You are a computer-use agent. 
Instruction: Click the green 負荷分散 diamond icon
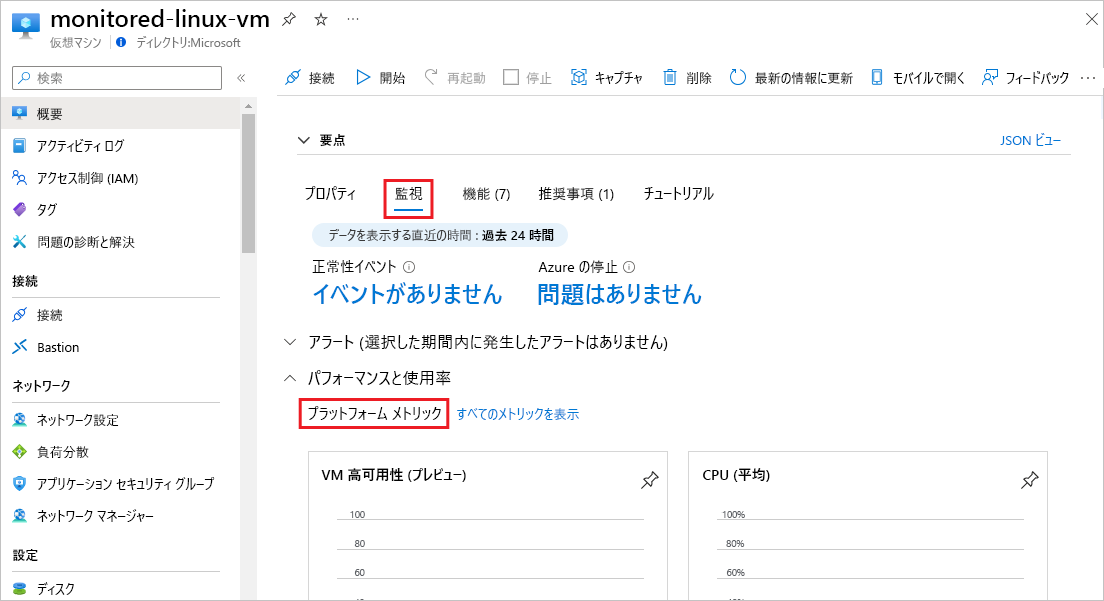pyautogui.click(x=20, y=452)
